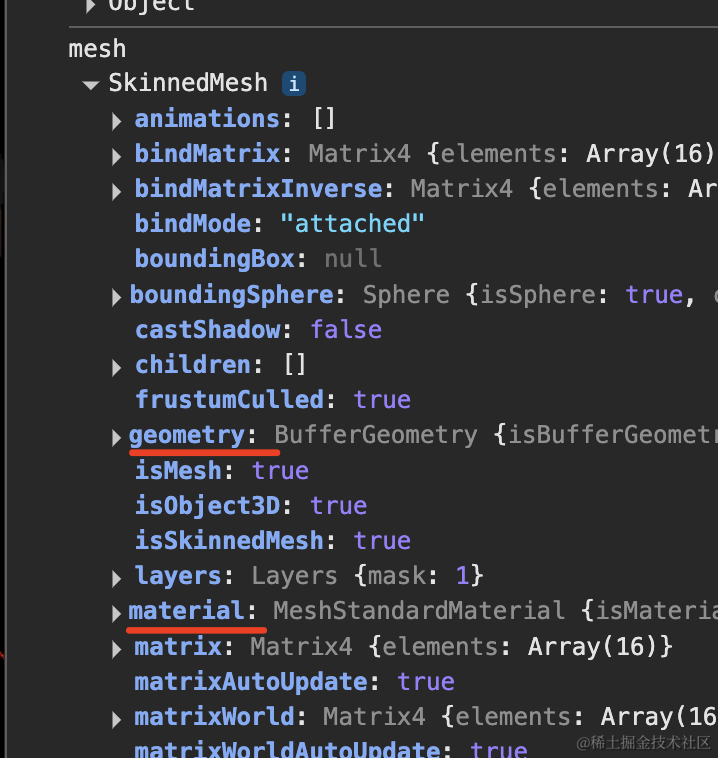The width and height of the screenshot is (718, 758).
Task: Click the boundingBox property key
Action: tap(215, 259)
